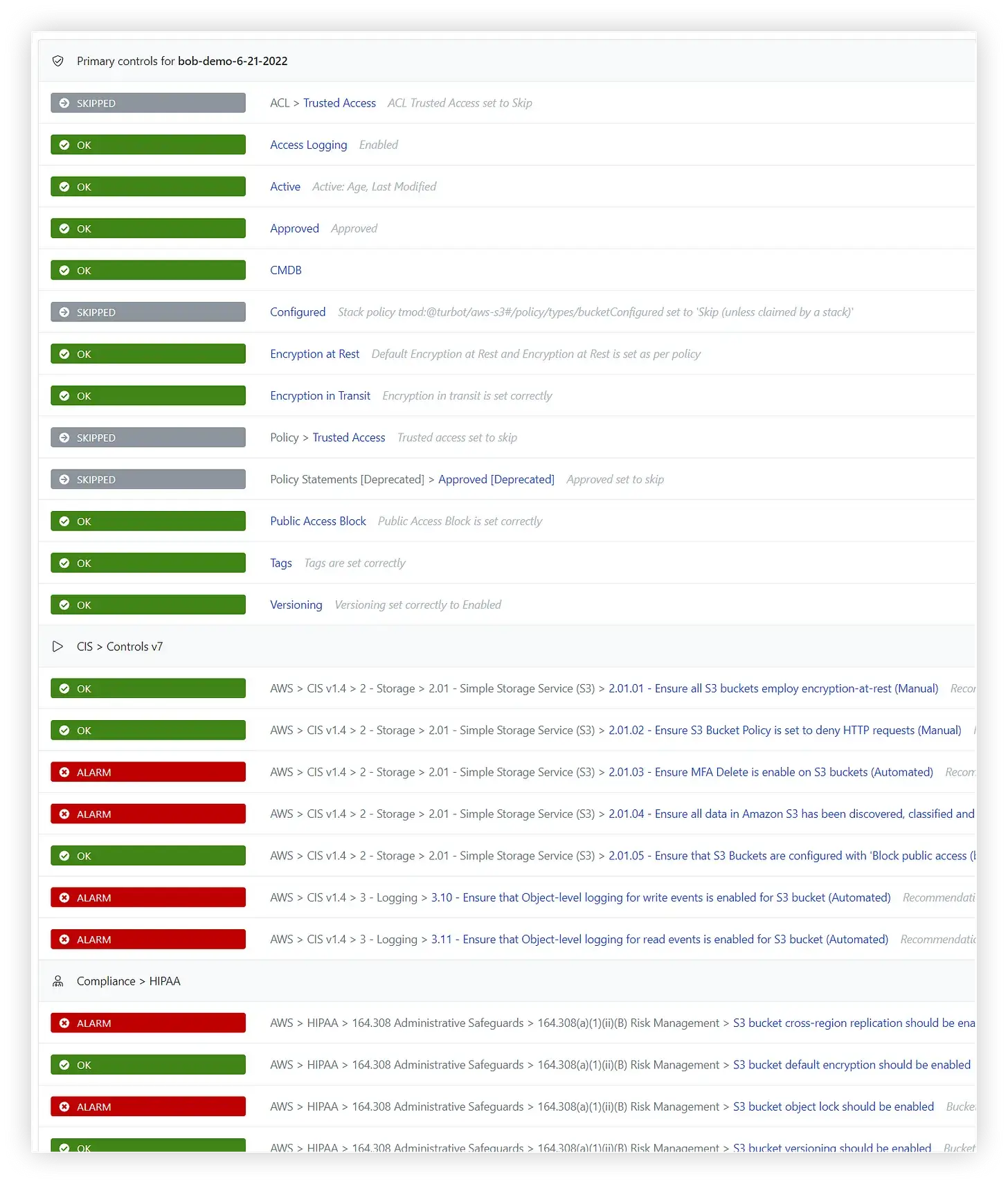Image resolution: width=1008 pixels, height=1184 pixels.
Task: Open 2.01.01 encryption-at-rest control link
Action: [773, 688]
